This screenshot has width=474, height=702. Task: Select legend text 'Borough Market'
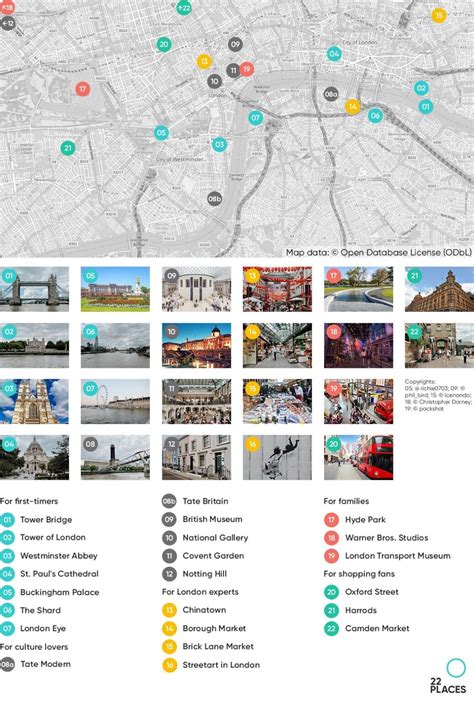tap(214, 629)
